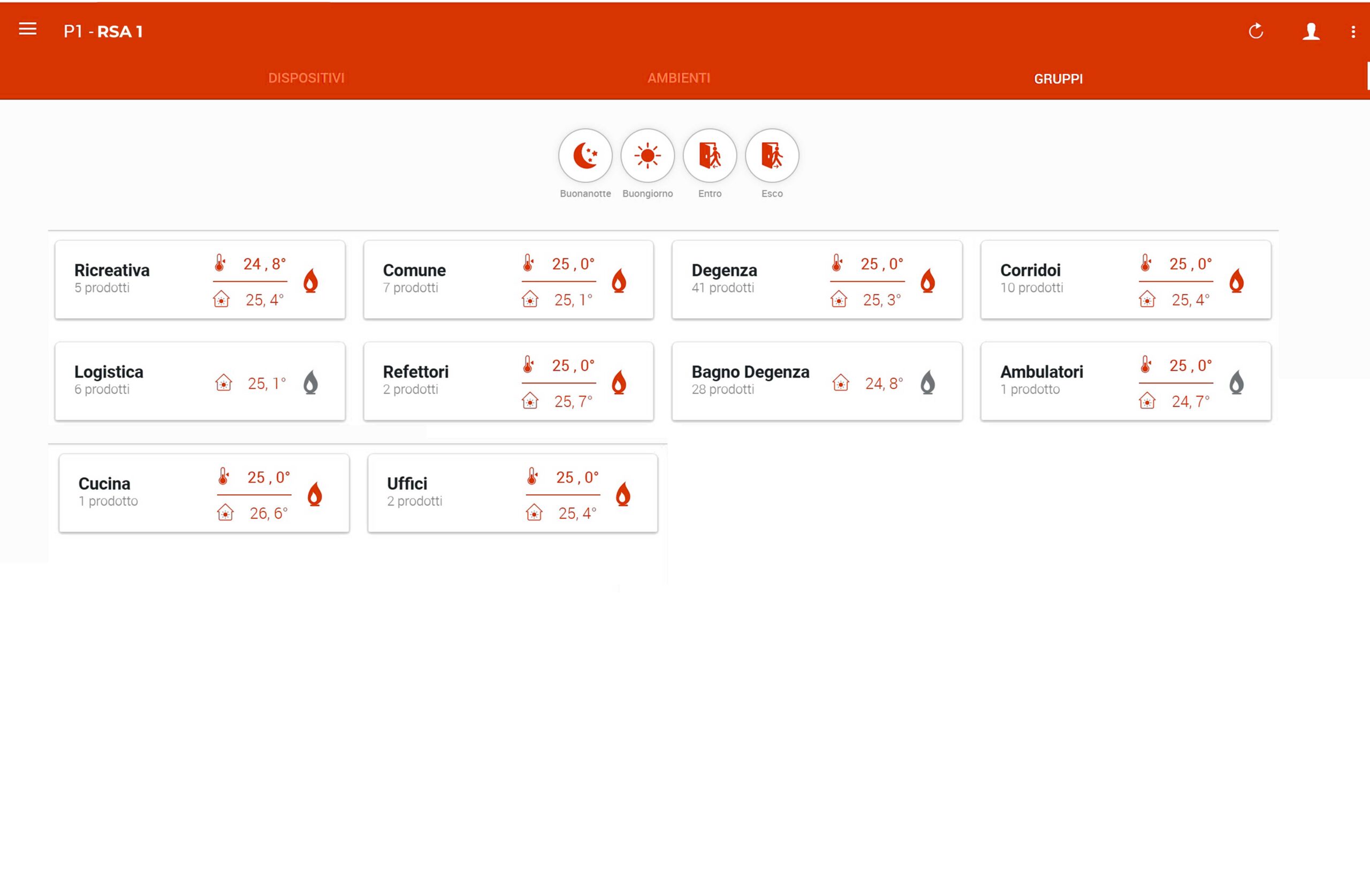Screen dimensions: 1370x896
Task: Open the hamburger menu
Action: tap(28, 29)
